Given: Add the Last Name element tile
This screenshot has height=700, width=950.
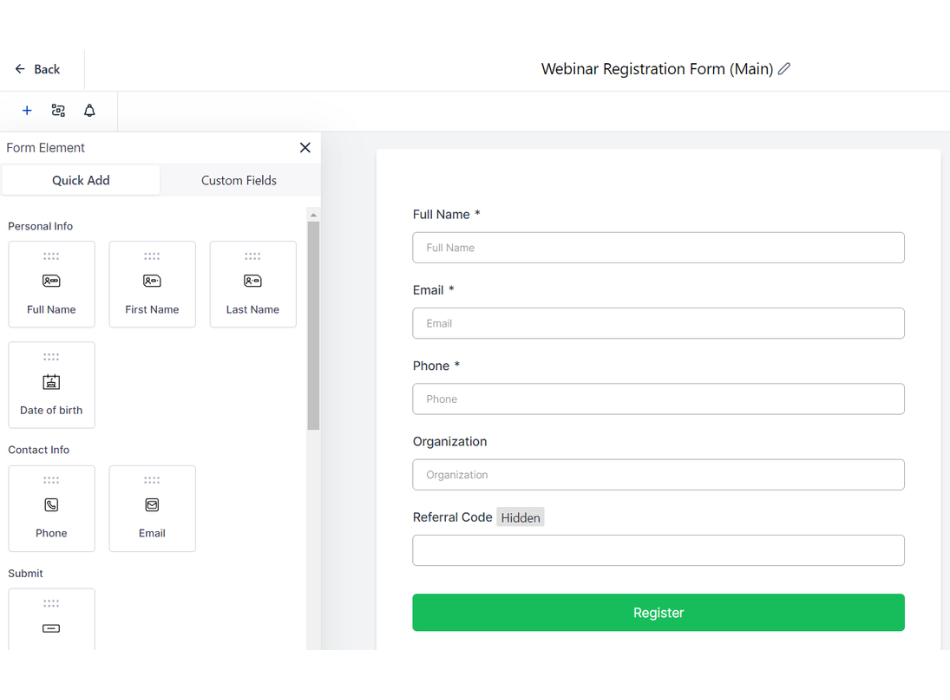Looking at the screenshot, I should tap(253, 284).
